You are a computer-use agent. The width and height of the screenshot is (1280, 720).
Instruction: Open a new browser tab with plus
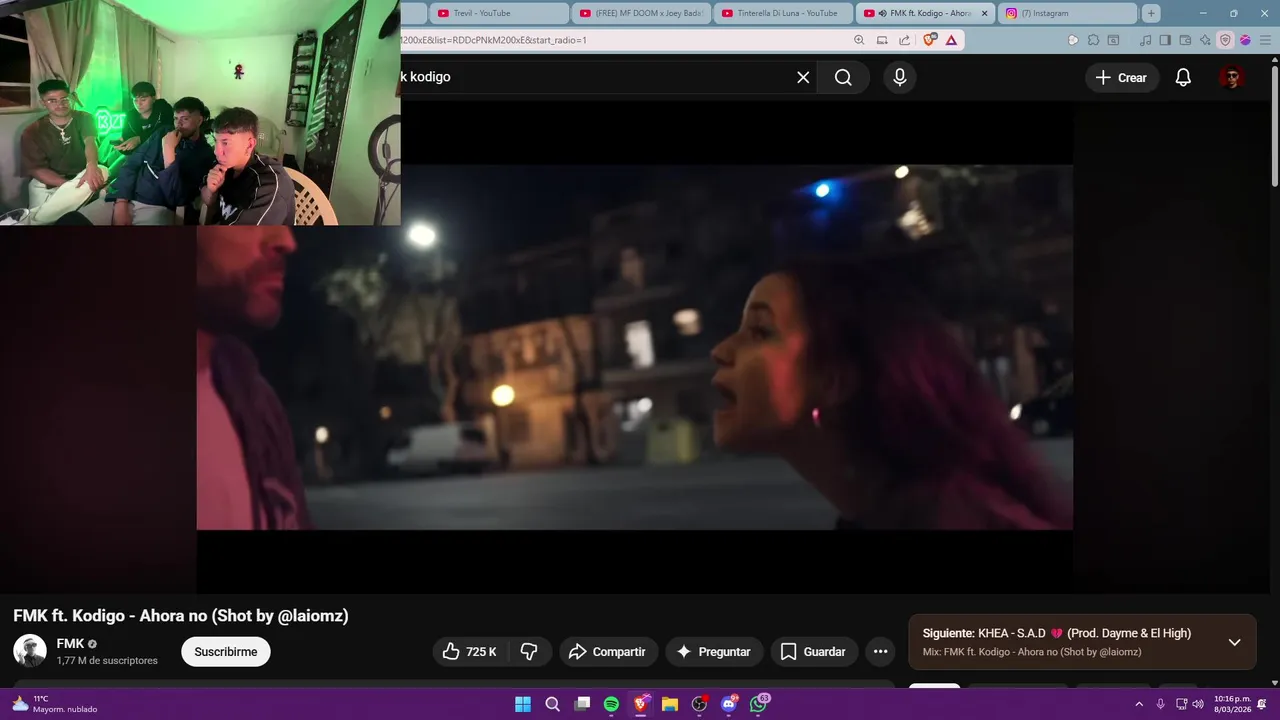(x=1151, y=13)
